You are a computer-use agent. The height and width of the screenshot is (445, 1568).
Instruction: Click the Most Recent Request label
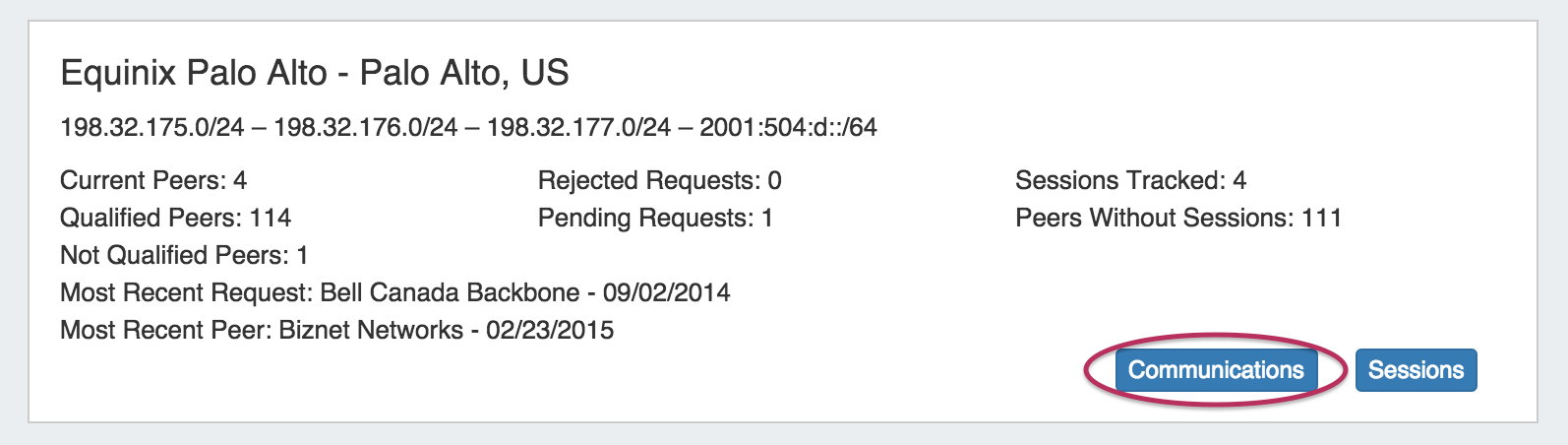coord(186,292)
